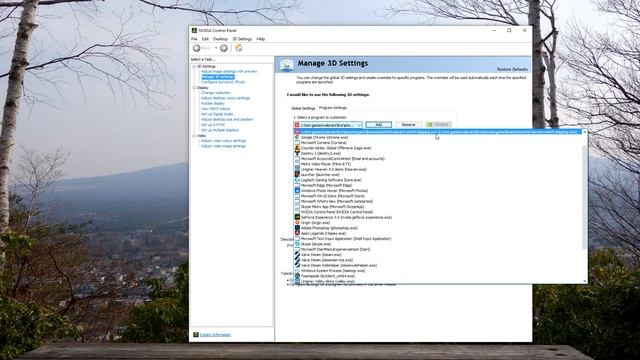Open the Desktop menu
Image resolution: width=640 pixels, height=360 pixels.
(220, 39)
